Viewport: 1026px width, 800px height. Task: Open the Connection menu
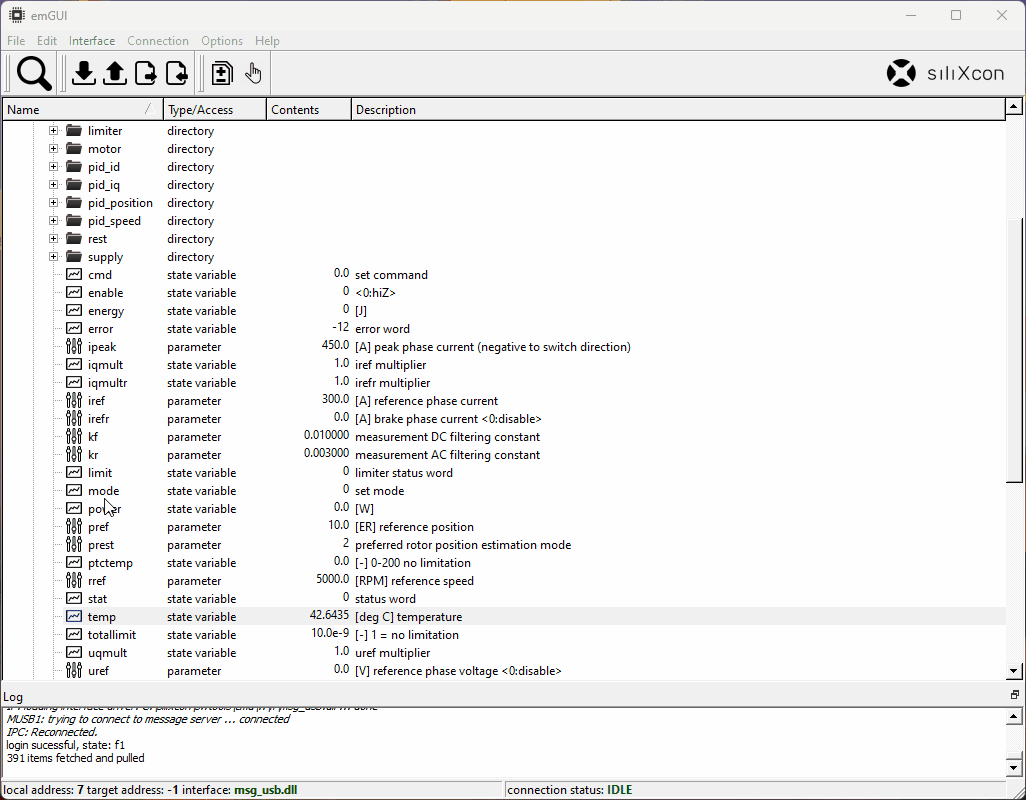(x=158, y=41)
